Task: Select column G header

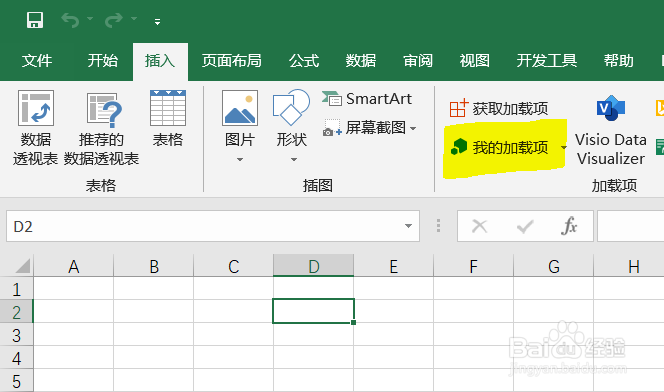Action: point(553,266)
